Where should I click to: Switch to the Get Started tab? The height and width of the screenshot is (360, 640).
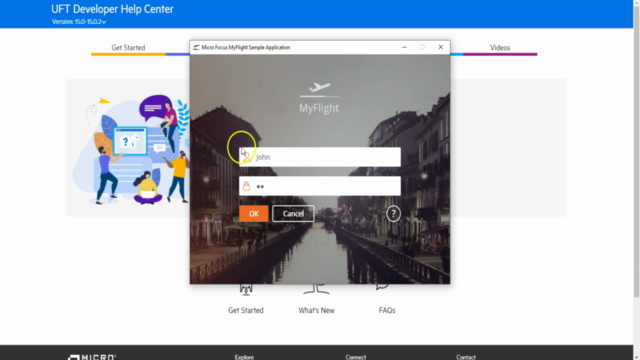128,48
